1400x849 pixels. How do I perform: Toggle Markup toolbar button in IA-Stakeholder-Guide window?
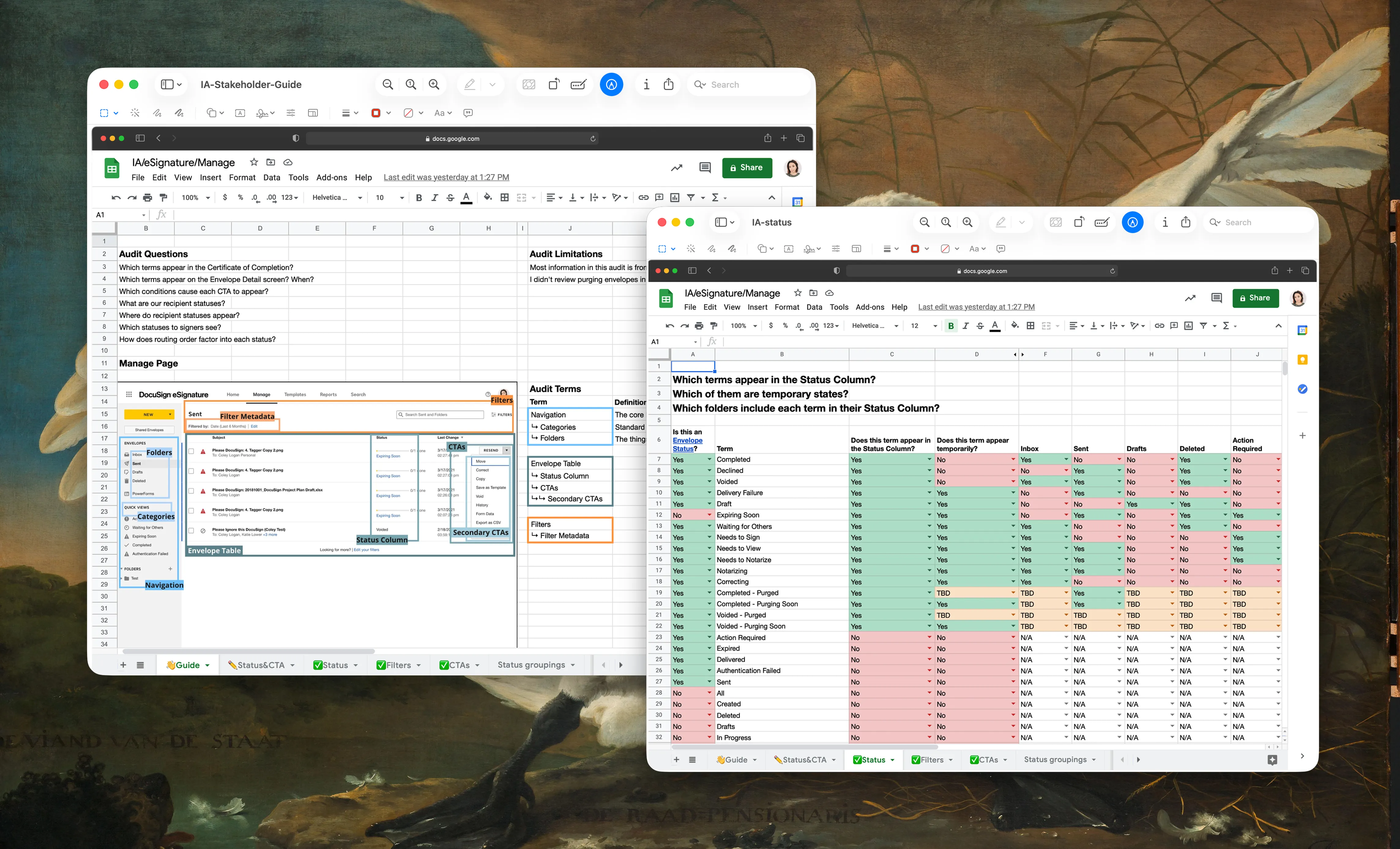(611, 85)
